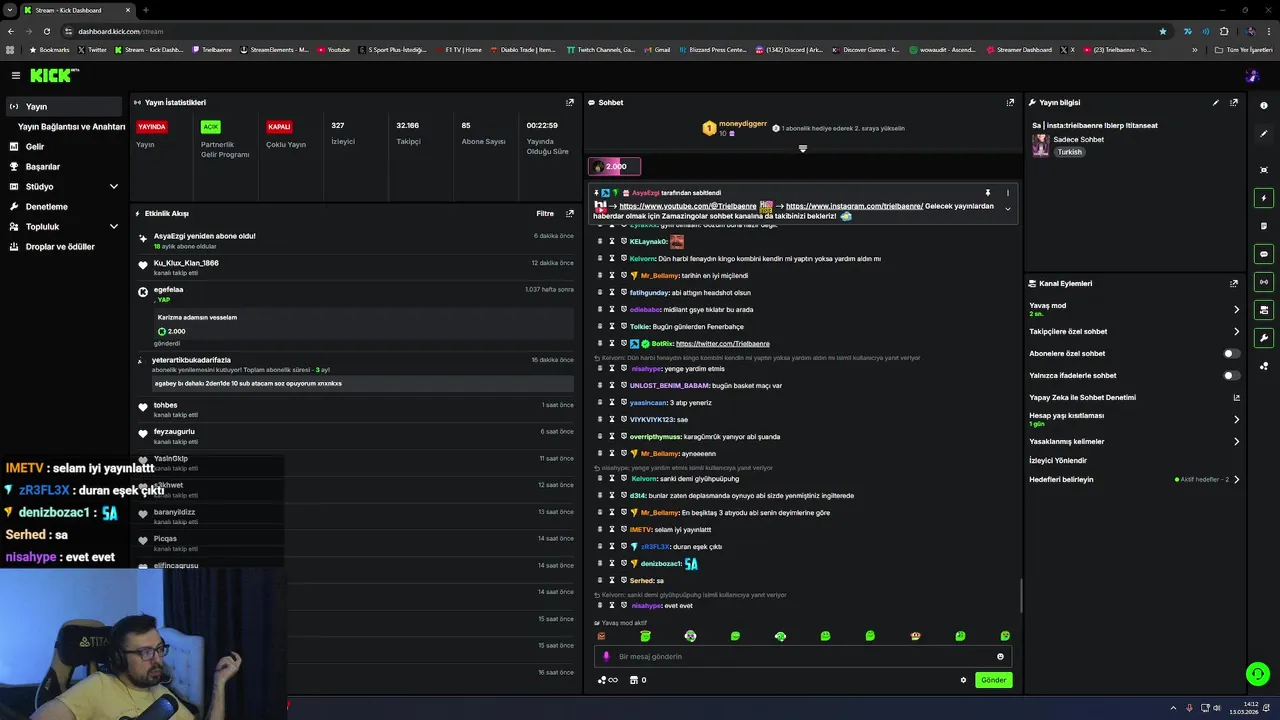This screenshot has width=1280, height=720.
Task: Click the shield icon beside Serhed's message
Action: [623, 580]
